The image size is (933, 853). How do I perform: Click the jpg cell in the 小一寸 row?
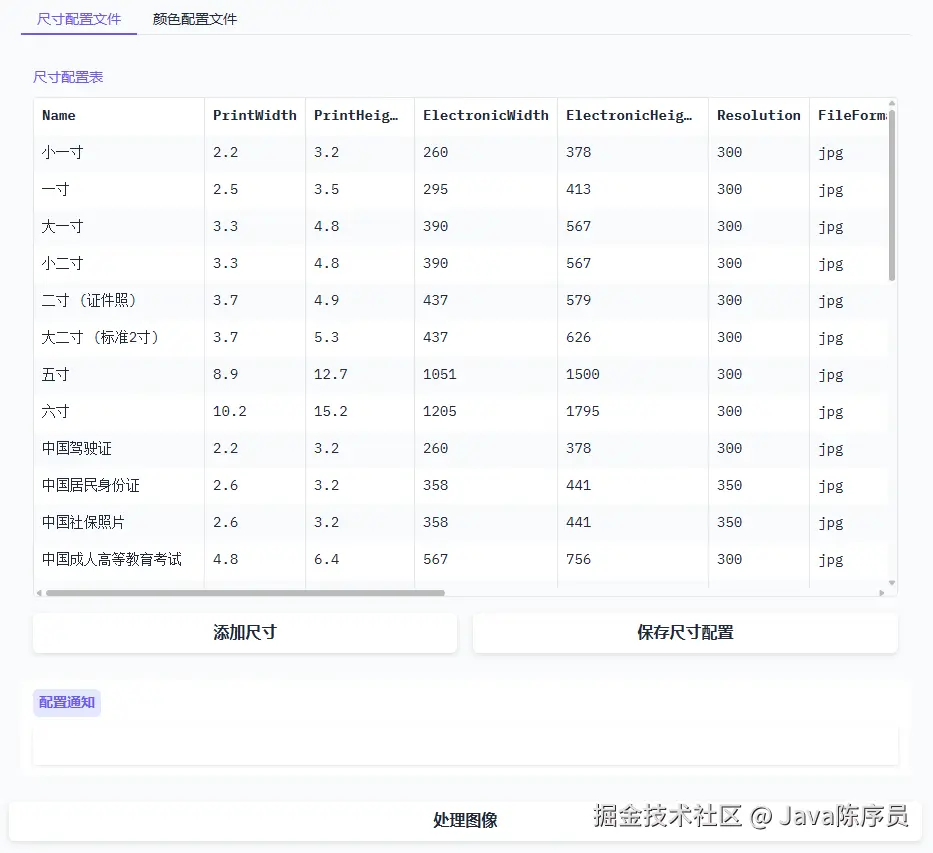coord(849,153)
